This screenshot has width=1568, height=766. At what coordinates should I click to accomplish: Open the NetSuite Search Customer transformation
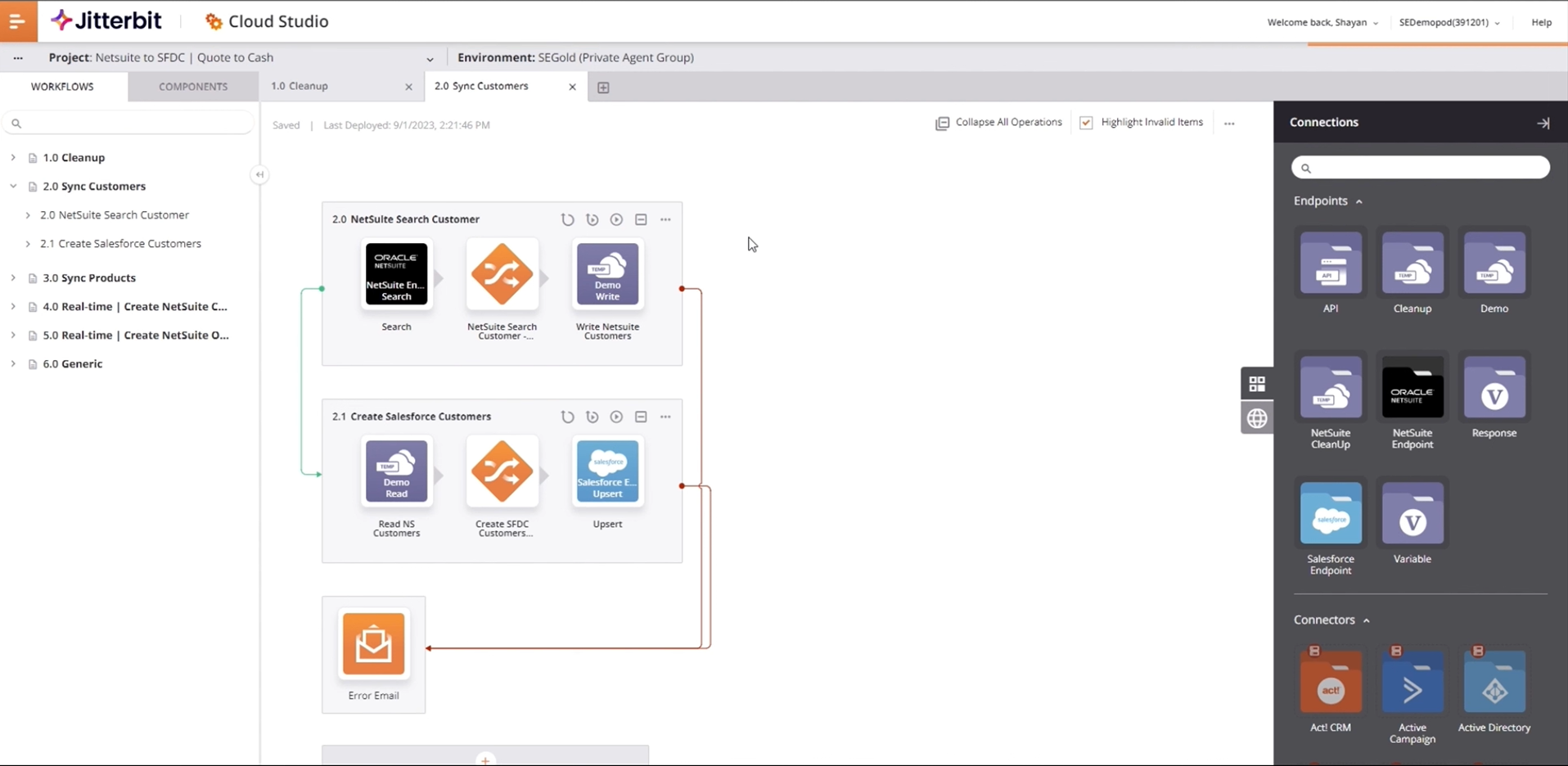coord(502,274)
